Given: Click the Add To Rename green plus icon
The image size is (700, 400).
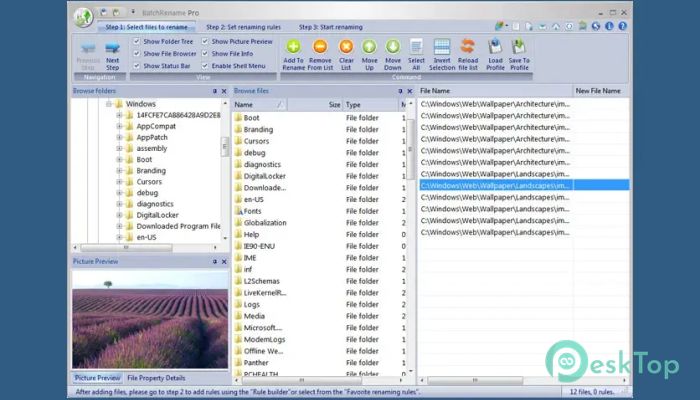Looking at the screenshot, I should [x=293, y=47].
